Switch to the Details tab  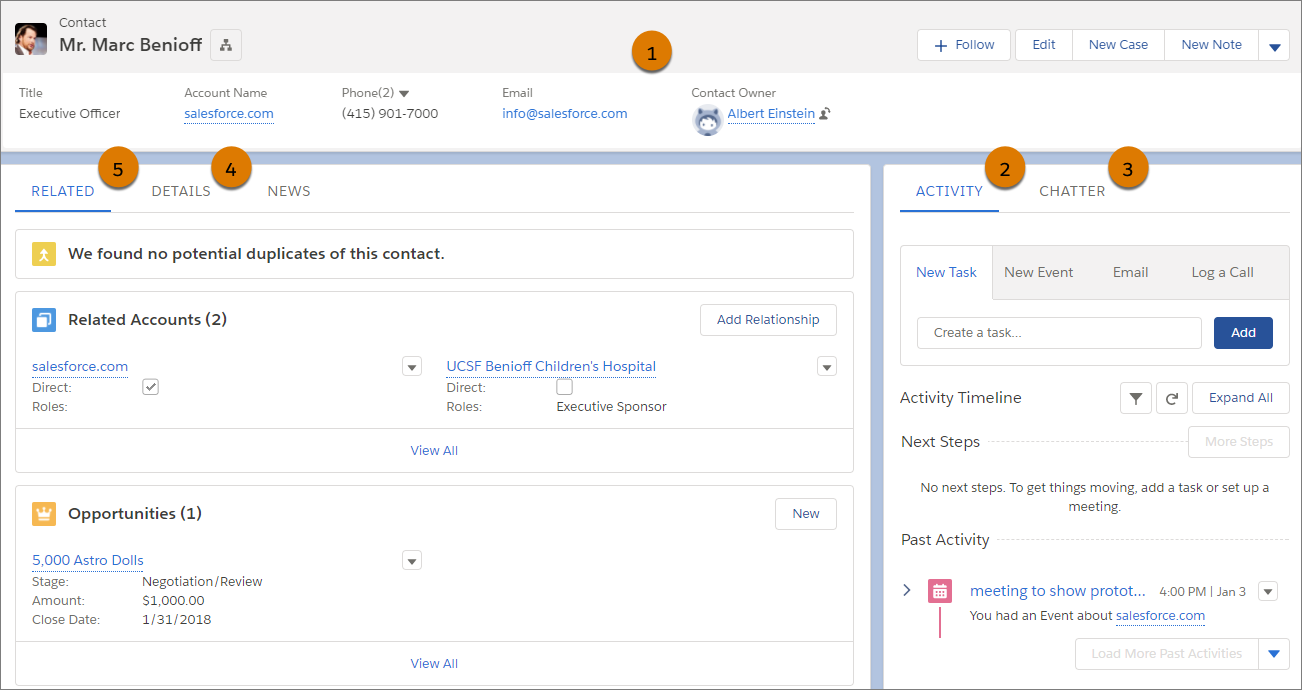click(181, 191)
